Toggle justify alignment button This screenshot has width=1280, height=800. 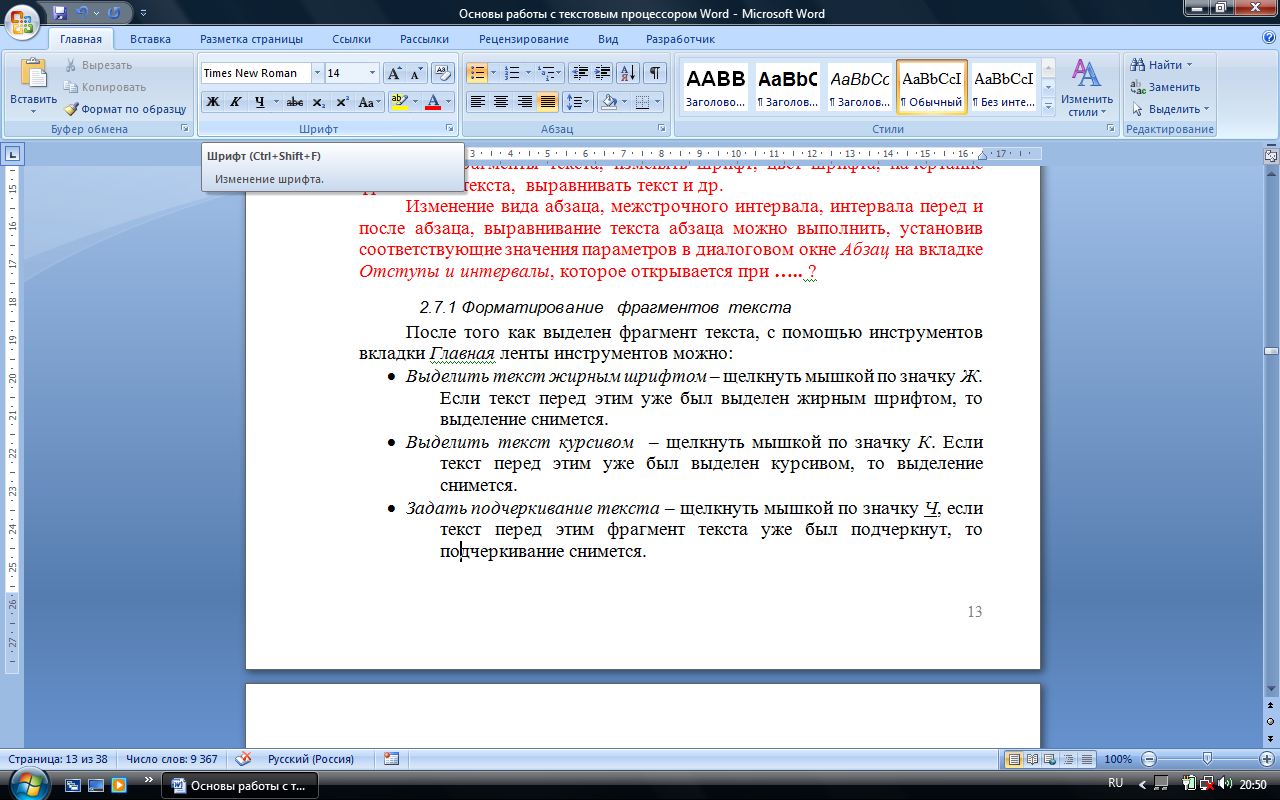click(x=548, y=102)
